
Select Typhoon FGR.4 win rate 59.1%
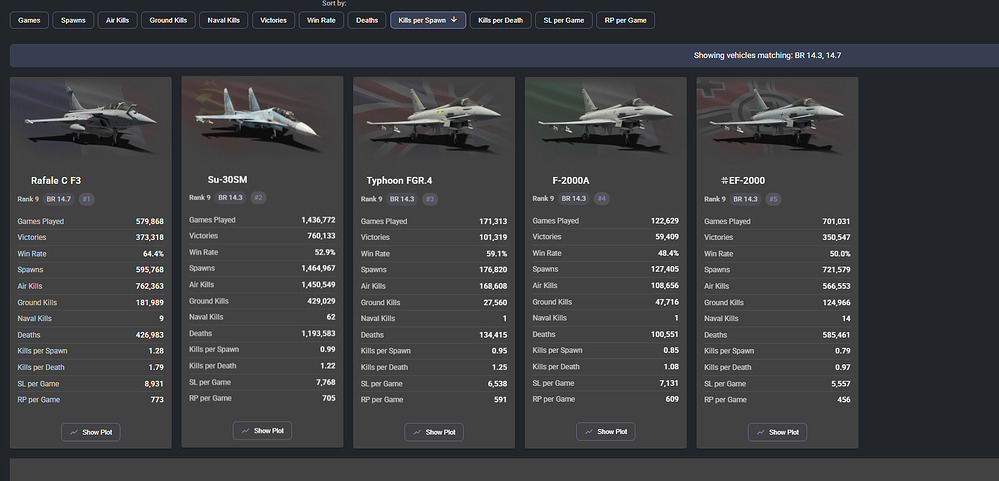point(496,254)
